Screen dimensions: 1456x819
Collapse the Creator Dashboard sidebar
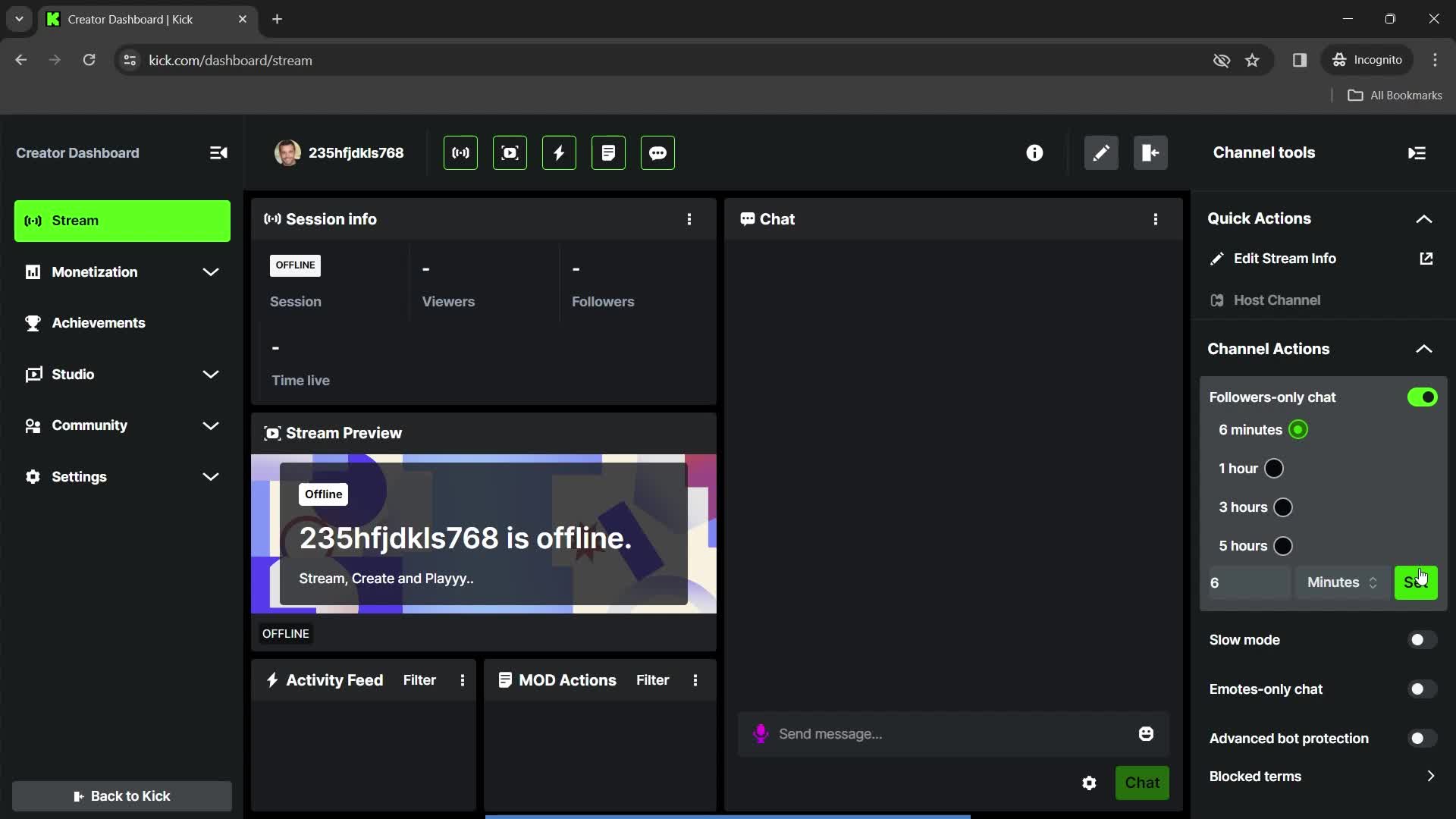[218, 153]
